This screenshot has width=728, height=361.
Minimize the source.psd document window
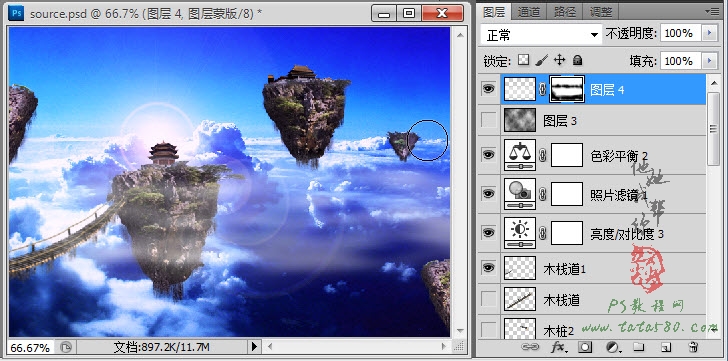(384, 13)
